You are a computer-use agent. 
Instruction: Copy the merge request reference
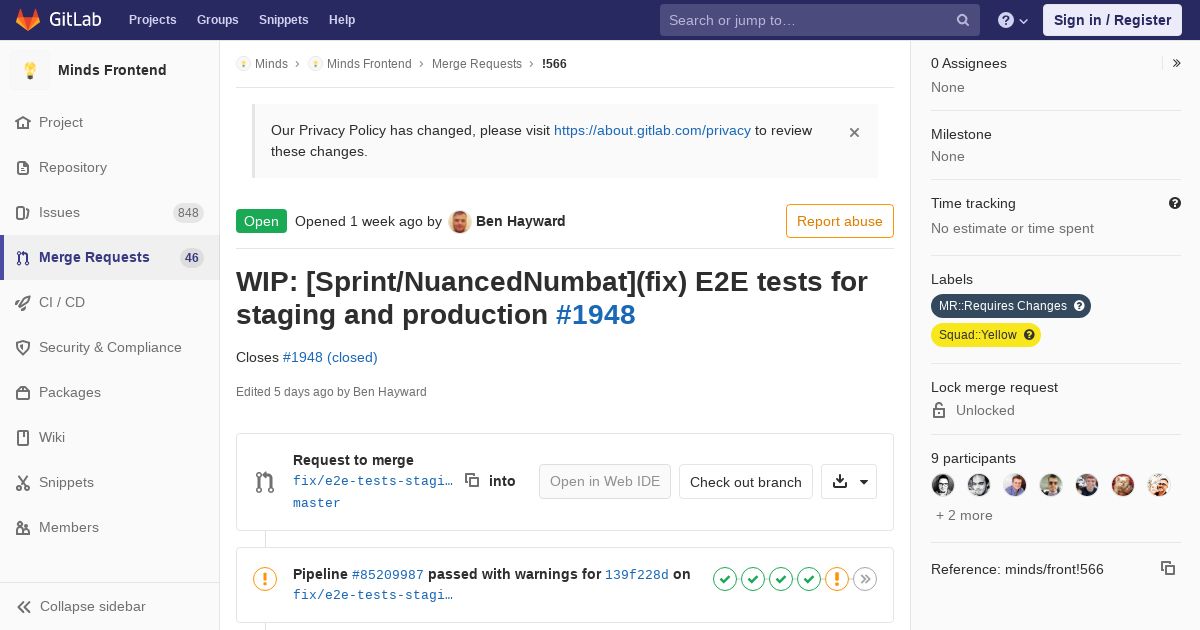pos(1167,568)
